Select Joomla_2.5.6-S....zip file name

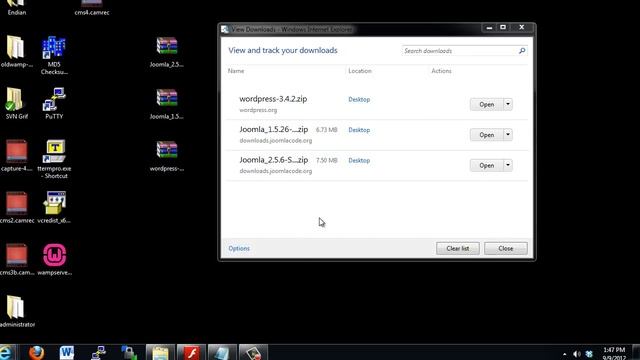point(273,160)
